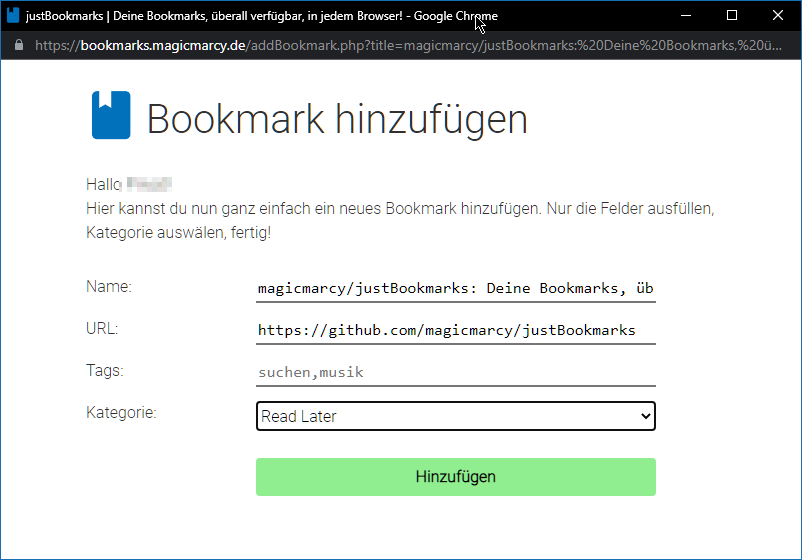This screenshot has width=802, height=560.
Task: Open the Kategorie dropdown set to Read Later
Action: tap(456, 416)
